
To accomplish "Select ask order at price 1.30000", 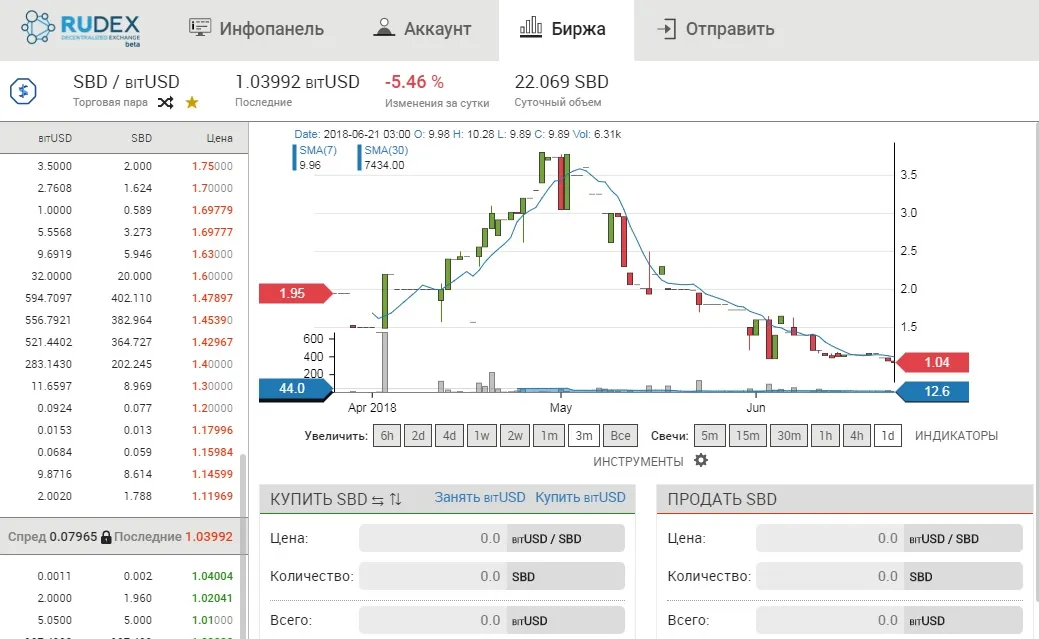I will 124,386.
